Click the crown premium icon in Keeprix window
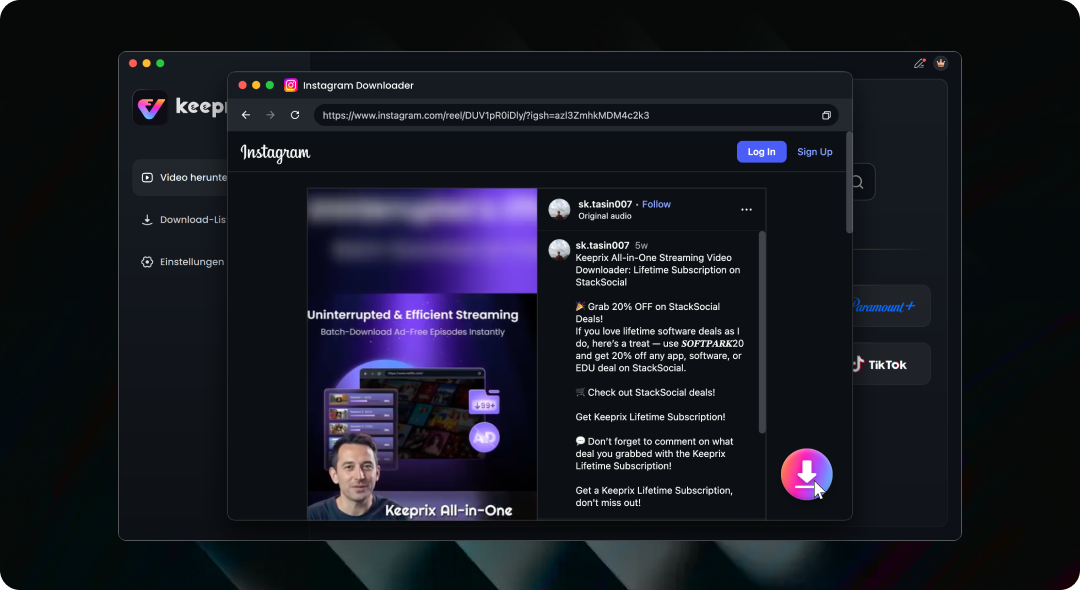The width and height of the screenshot is (1080, 590). pos(941,63)
